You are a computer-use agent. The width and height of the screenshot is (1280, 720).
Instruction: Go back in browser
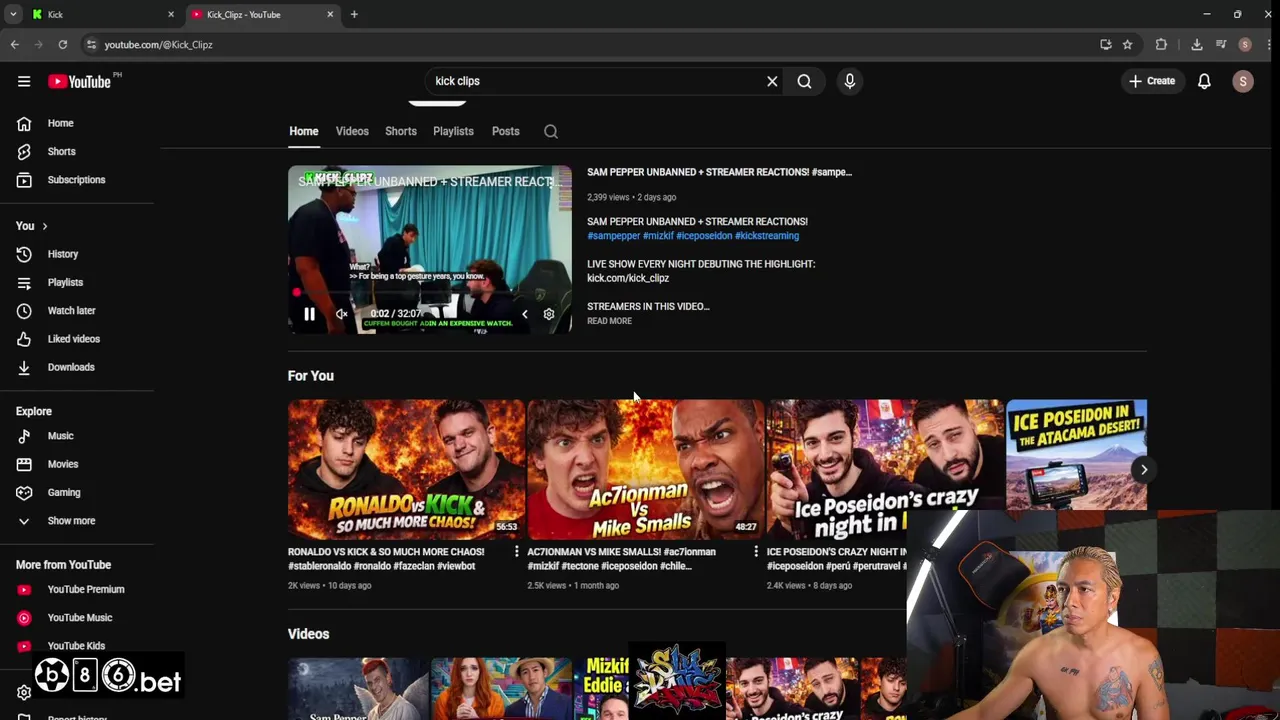point(15,44)
